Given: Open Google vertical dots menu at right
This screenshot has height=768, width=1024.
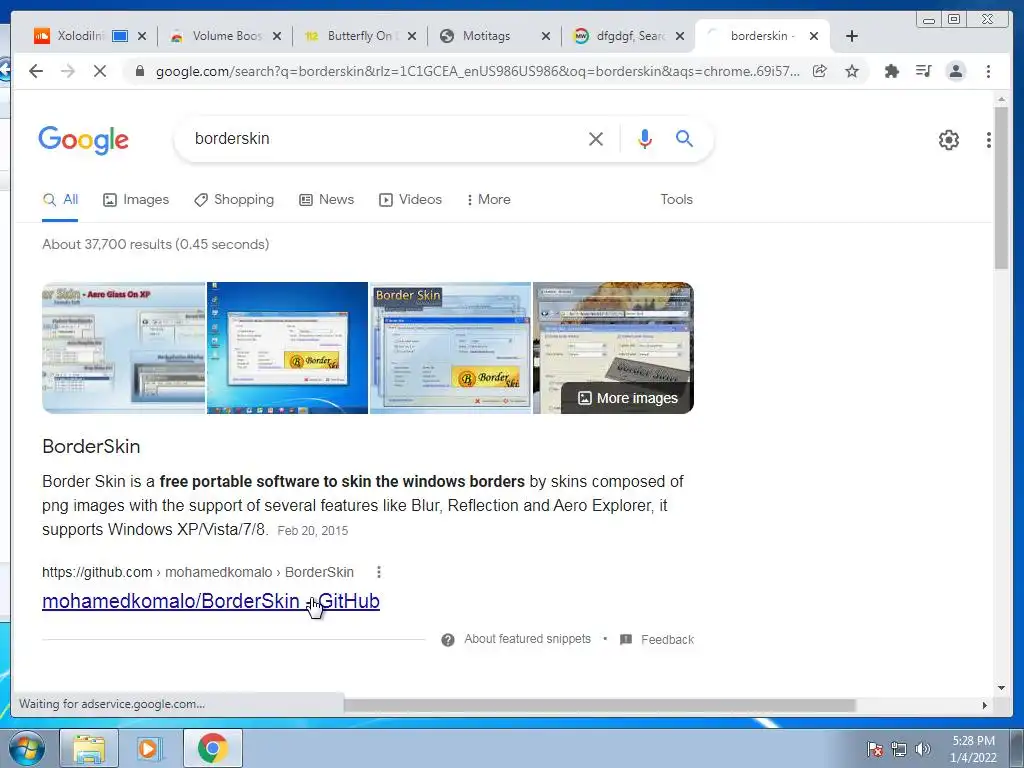Looking at the screenshot, I should 989,139.
